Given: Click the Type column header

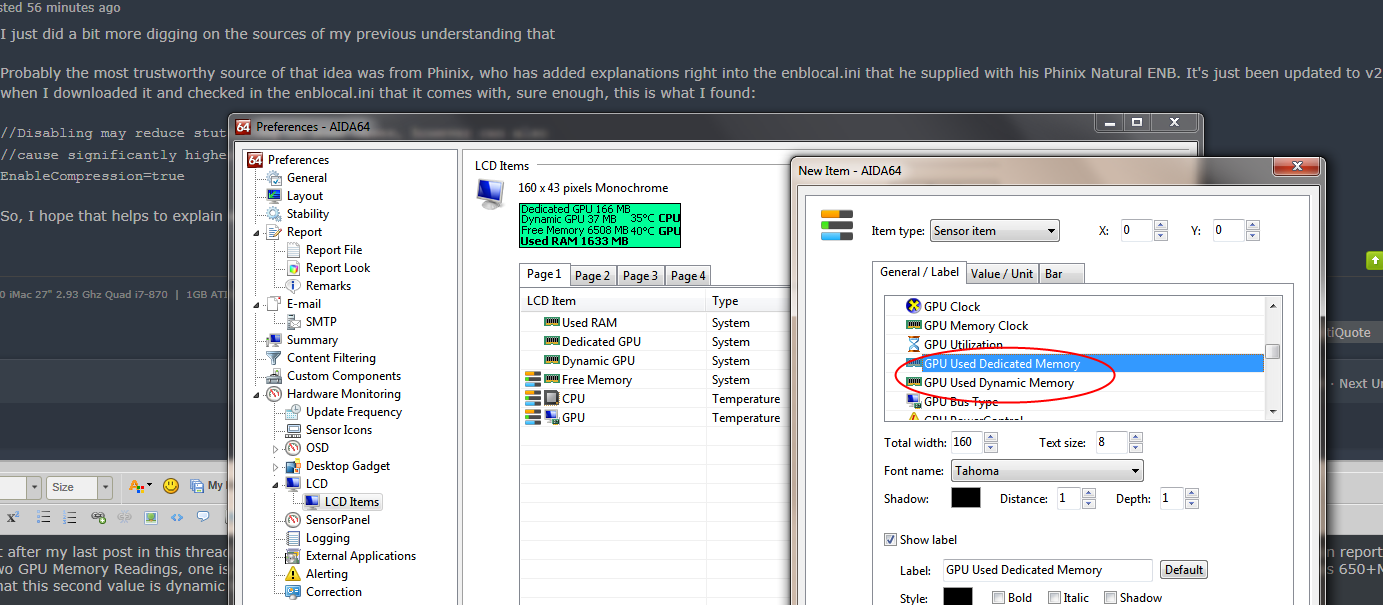Looking at the screenshot, I should pyautogui.click(x=748, y=301).
